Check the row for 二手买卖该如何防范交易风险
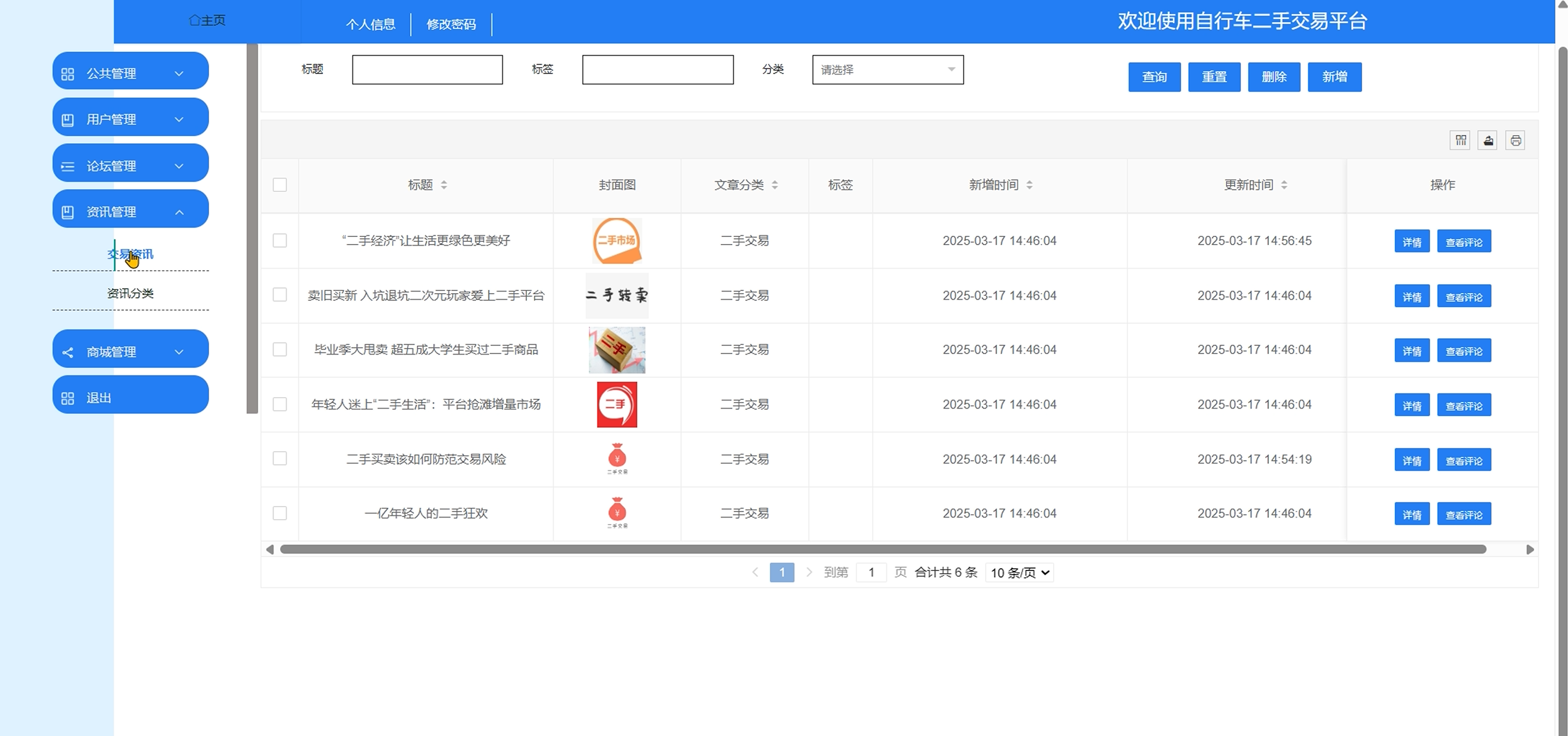 [x=279, y=458]
